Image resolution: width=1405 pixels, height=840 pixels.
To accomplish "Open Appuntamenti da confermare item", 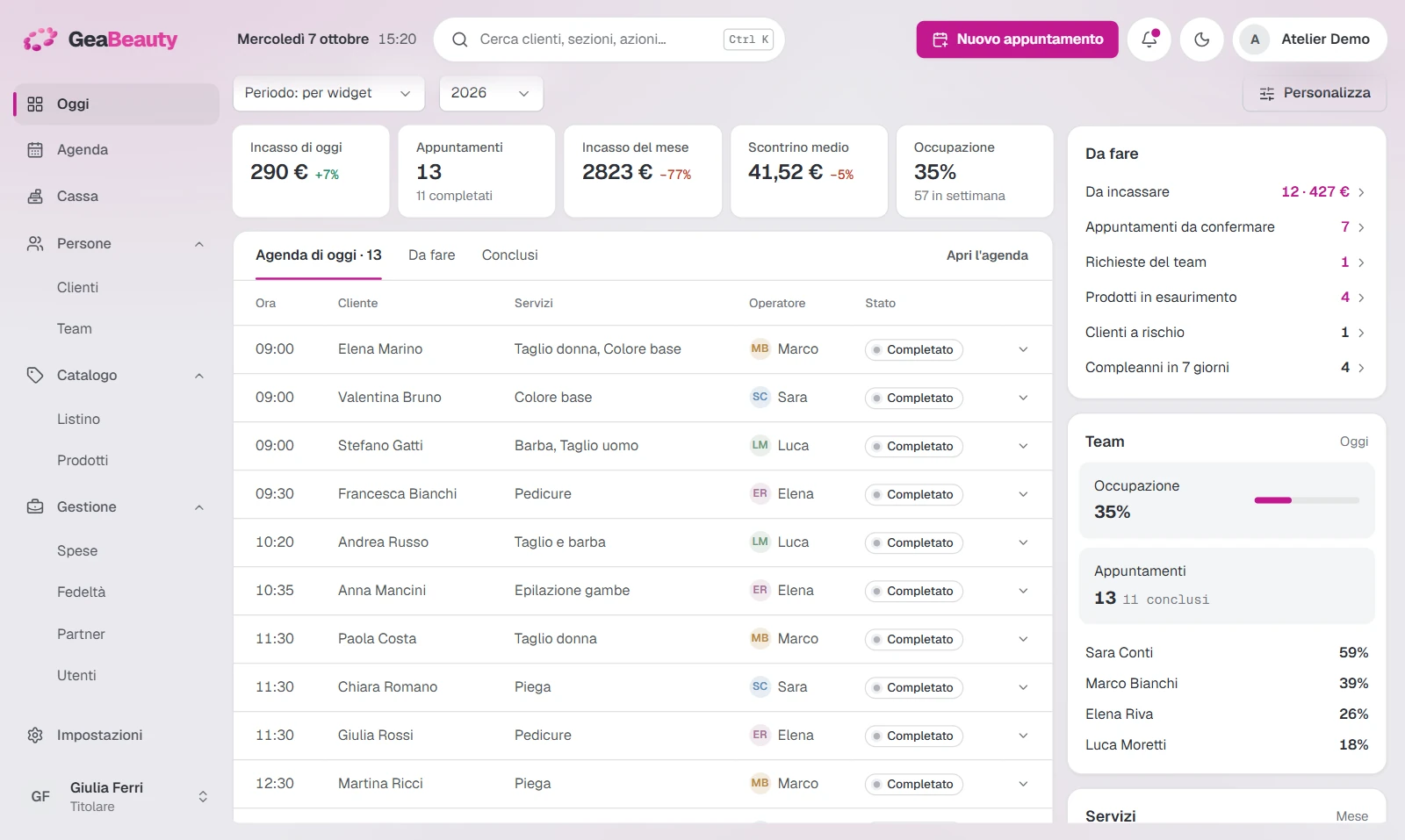I will [x=1227, y=227].
